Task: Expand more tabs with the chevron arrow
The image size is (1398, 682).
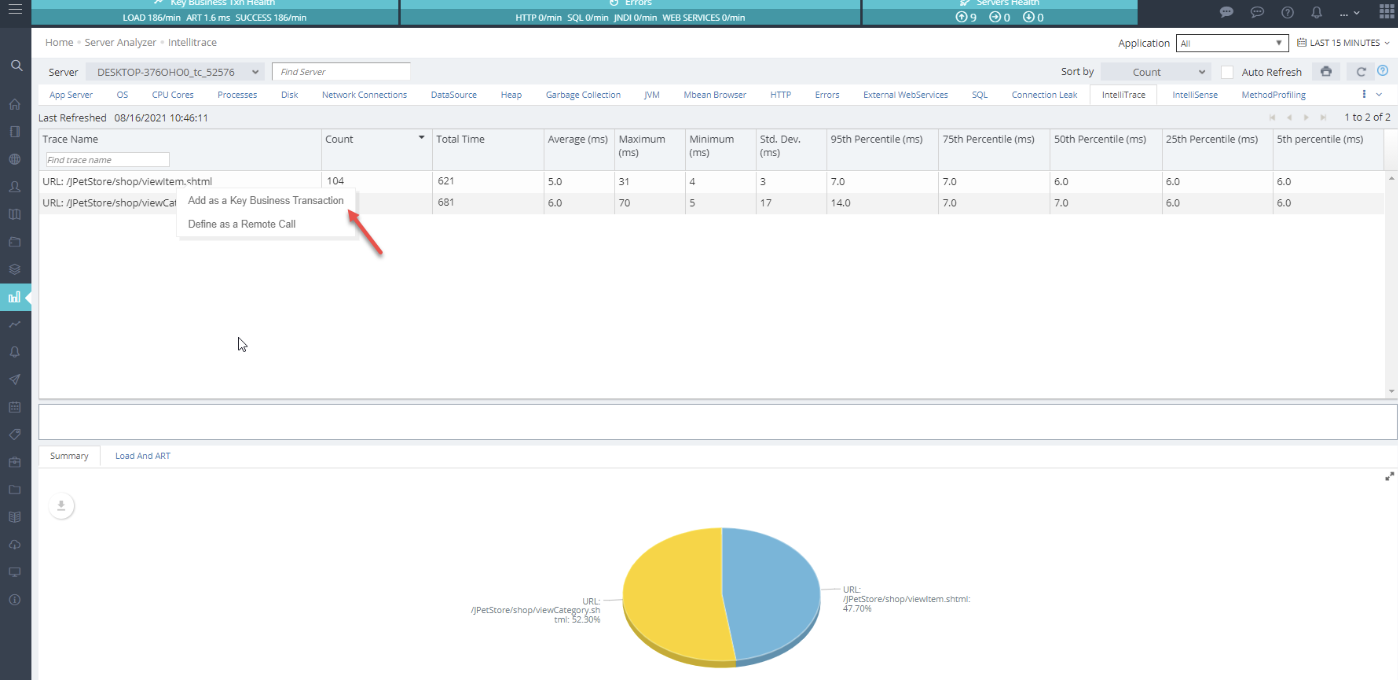Action: coord(1380,94)
